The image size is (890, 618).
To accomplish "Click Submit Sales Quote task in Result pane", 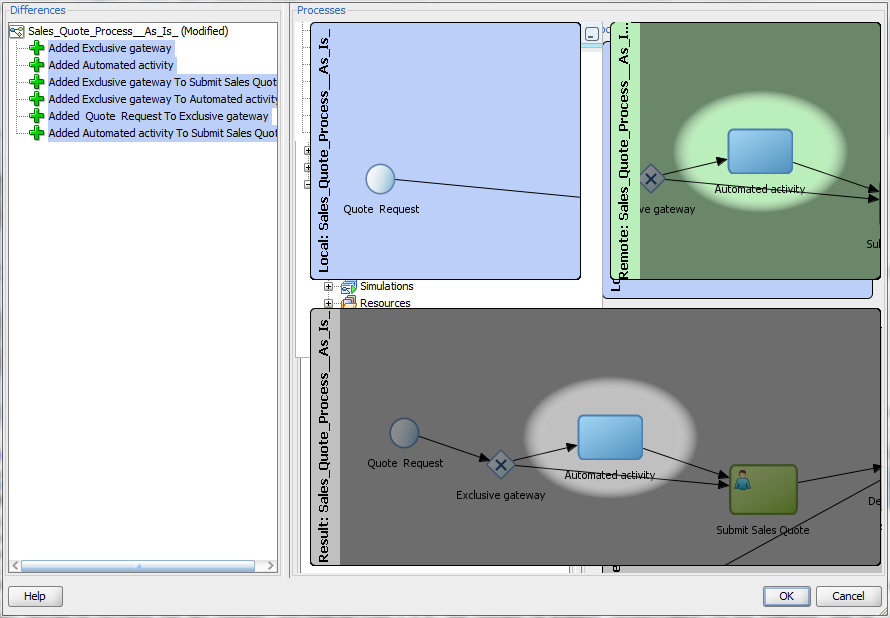I will click(x=763, y=490).
